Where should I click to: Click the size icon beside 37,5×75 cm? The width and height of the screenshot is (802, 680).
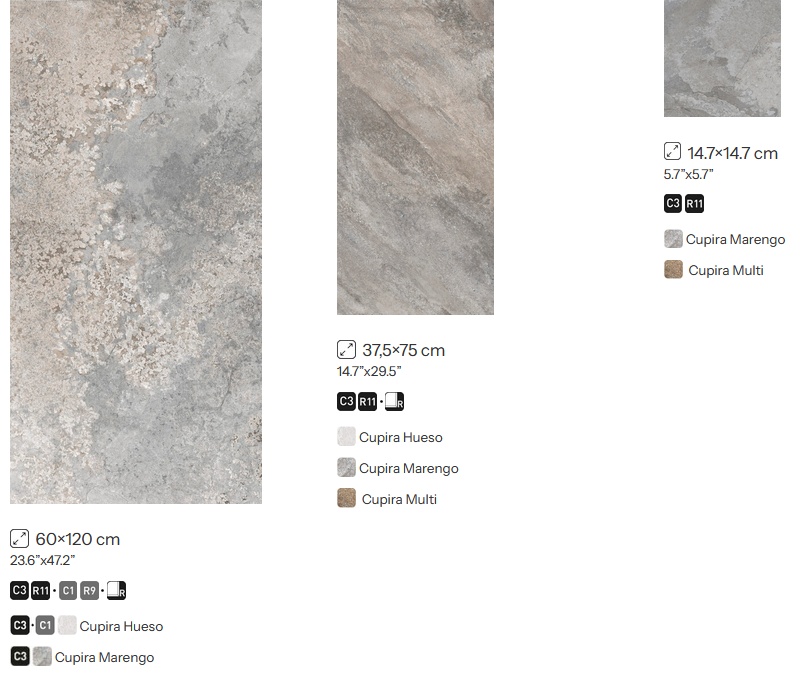pos(346,350)
